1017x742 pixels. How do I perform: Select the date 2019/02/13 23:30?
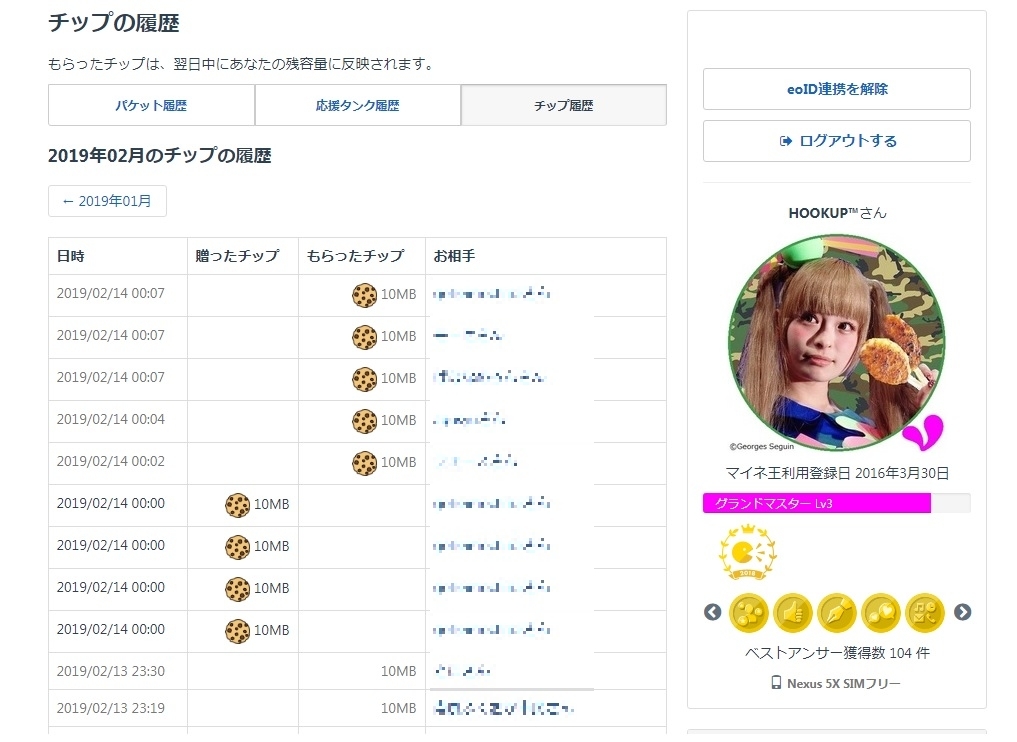(110, 671)
